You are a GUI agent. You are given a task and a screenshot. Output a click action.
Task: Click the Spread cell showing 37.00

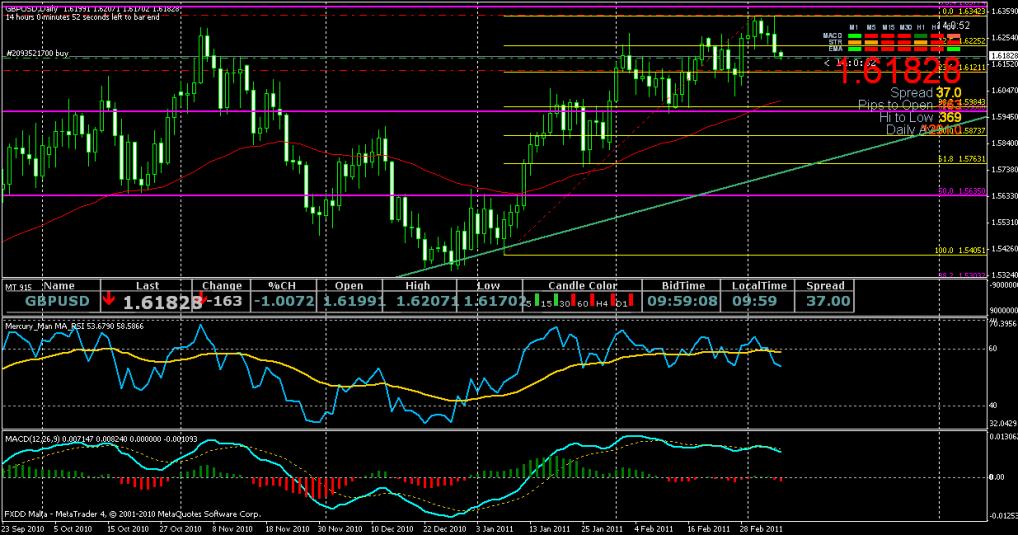coord(825,300)
